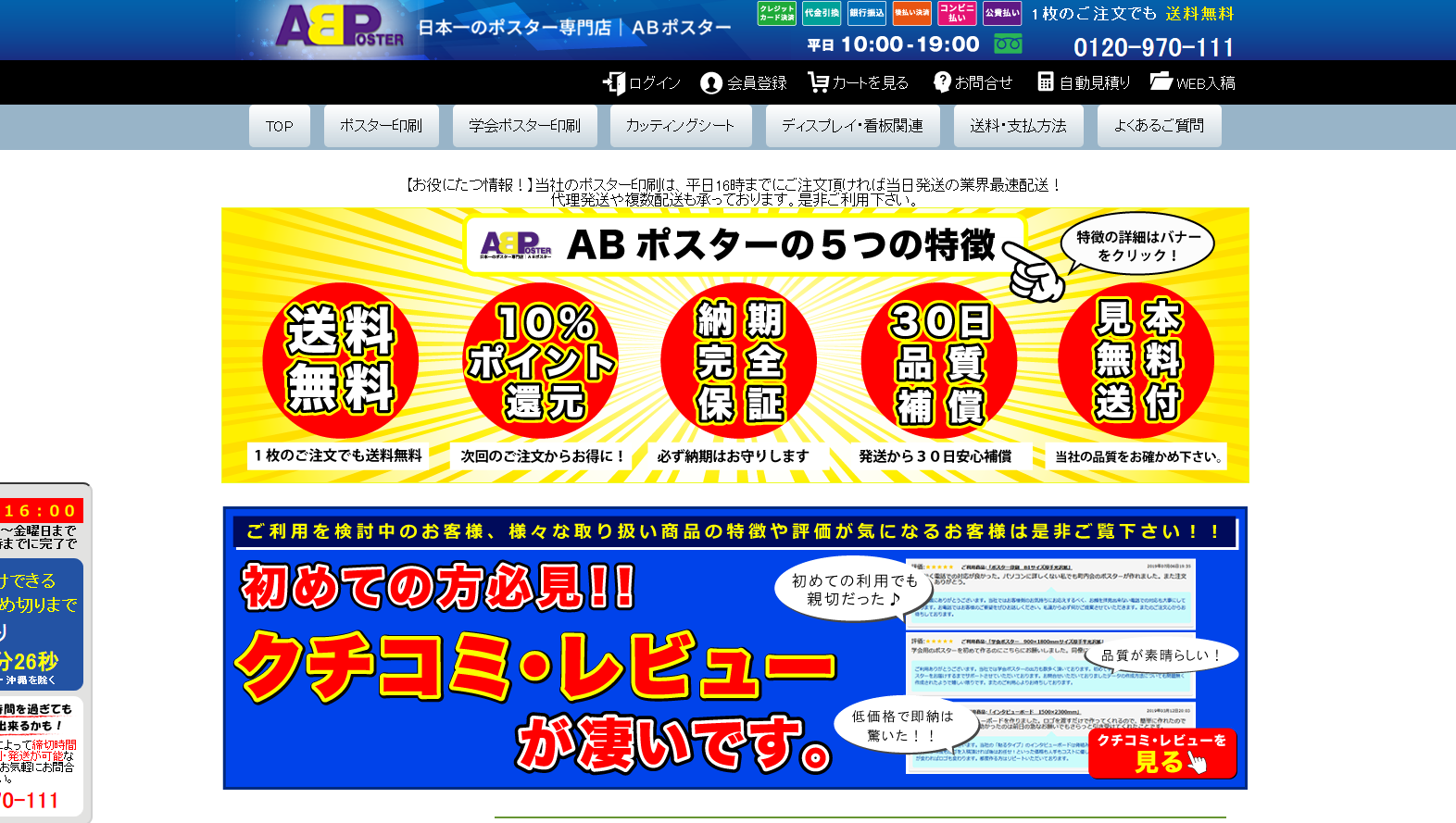Click the 納期完全保証 red circle
The height and width of the screenshot is (823, 1456).
coord(739,360)
